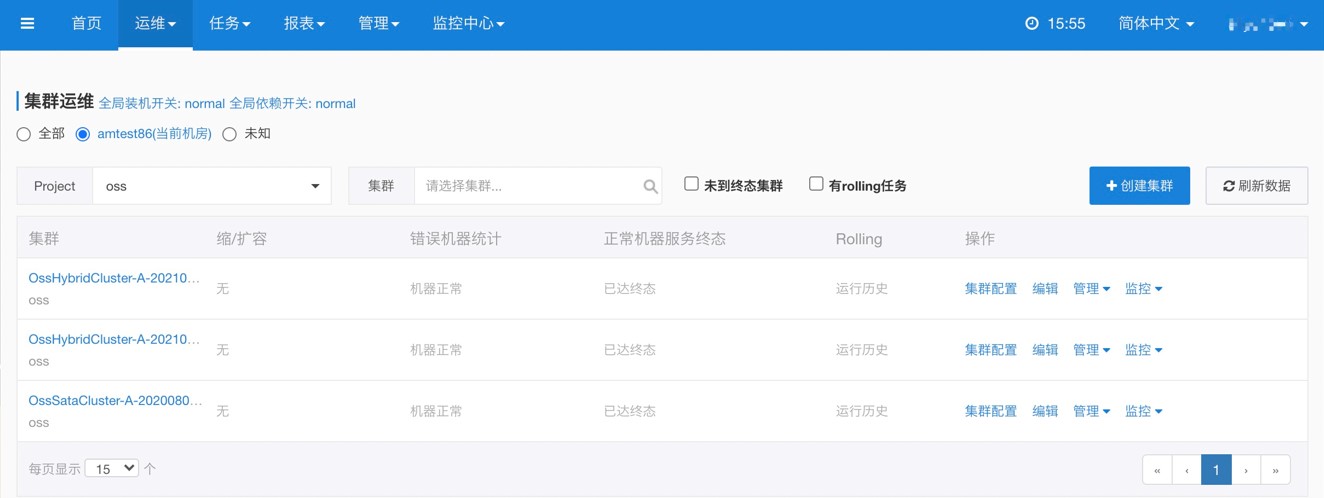Open the 监控中心 menu
This screenshot has height=498, width=1324.
(468, 23)
